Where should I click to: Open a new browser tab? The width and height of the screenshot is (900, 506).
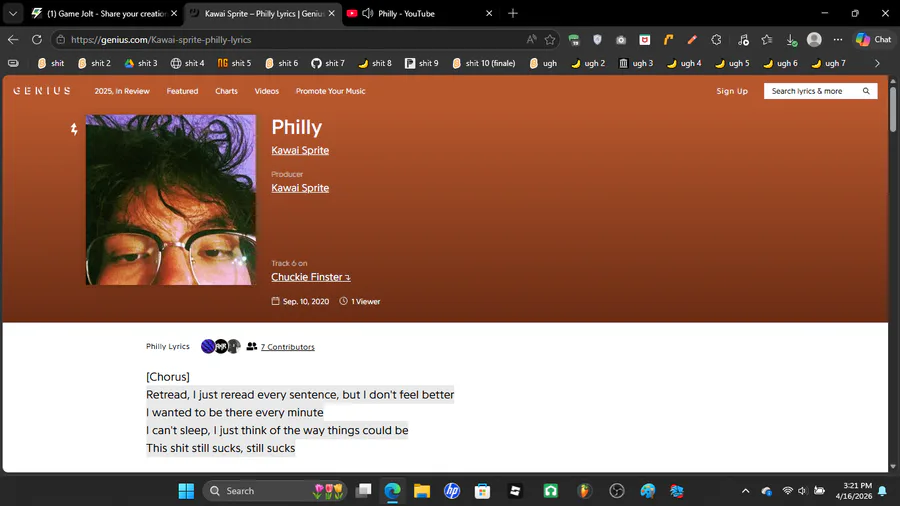(513, 13)
